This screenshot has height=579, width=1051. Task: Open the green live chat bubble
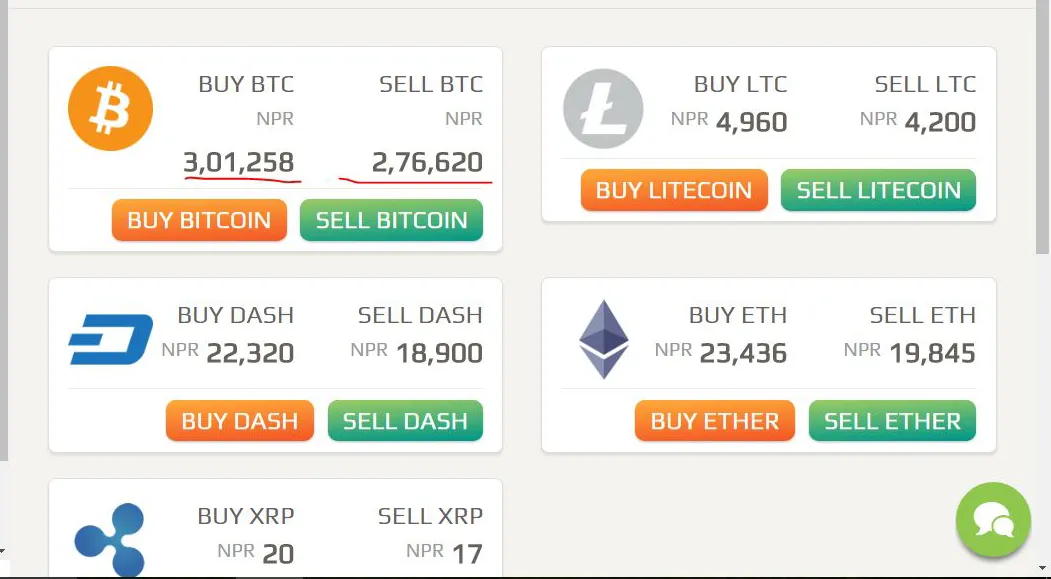[x=993, y=519]
